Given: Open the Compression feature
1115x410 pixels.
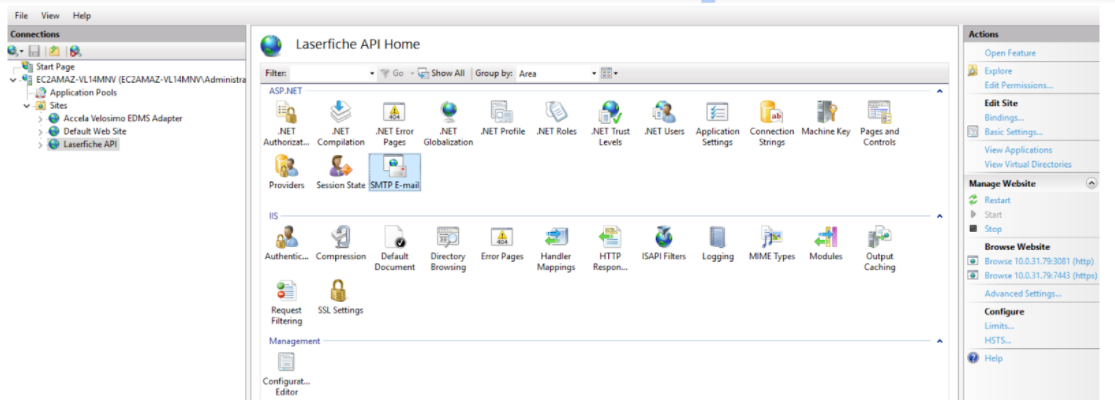Looking at the screenshot, I should point(341,244).
